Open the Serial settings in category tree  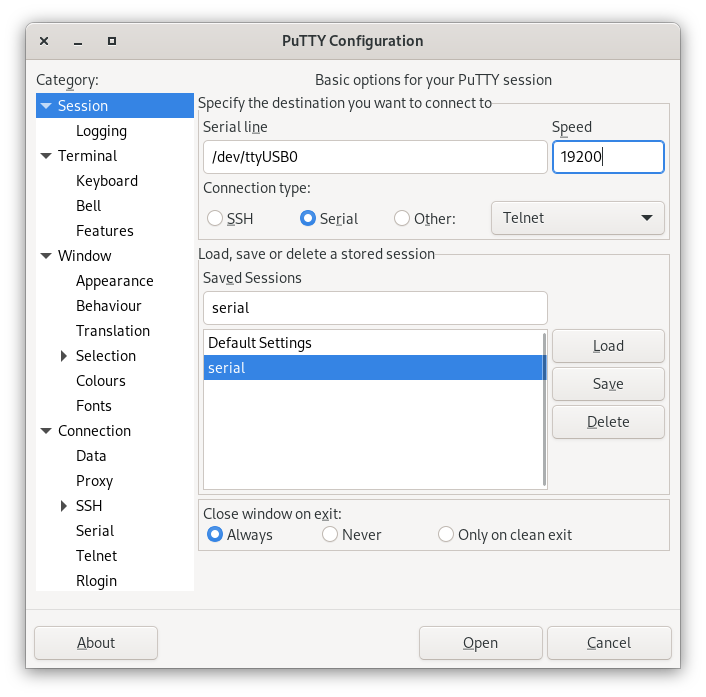[95, 531]
